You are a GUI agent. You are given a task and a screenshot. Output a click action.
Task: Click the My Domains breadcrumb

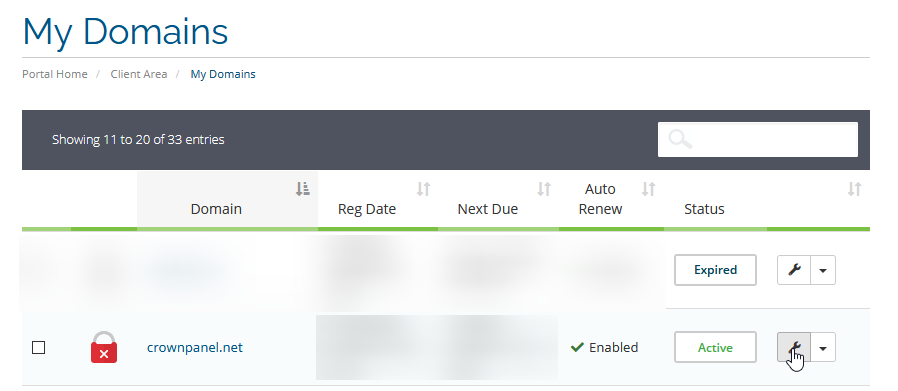[x=223, y=74]
